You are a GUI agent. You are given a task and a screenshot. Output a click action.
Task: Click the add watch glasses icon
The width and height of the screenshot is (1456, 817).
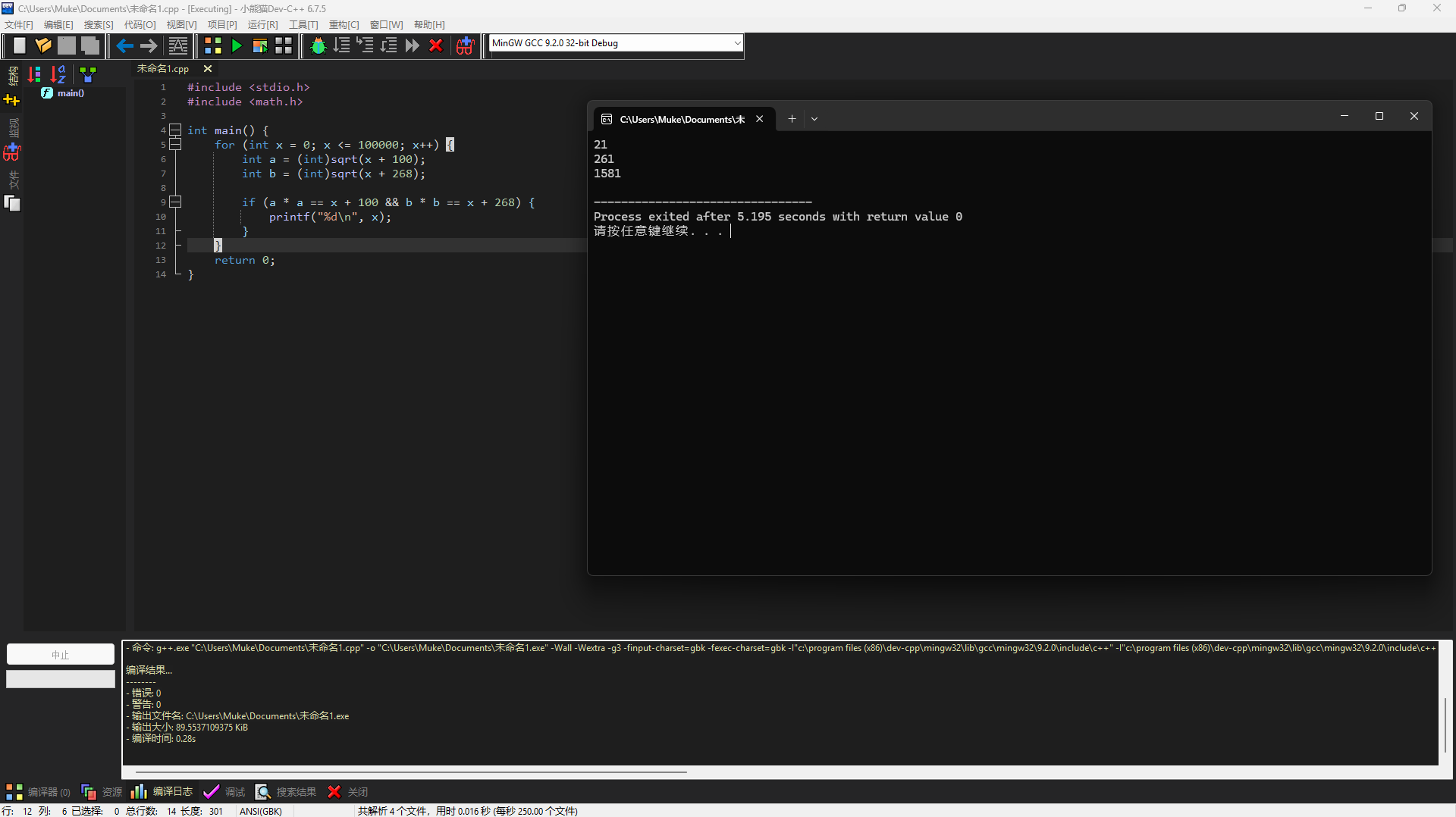465,46
